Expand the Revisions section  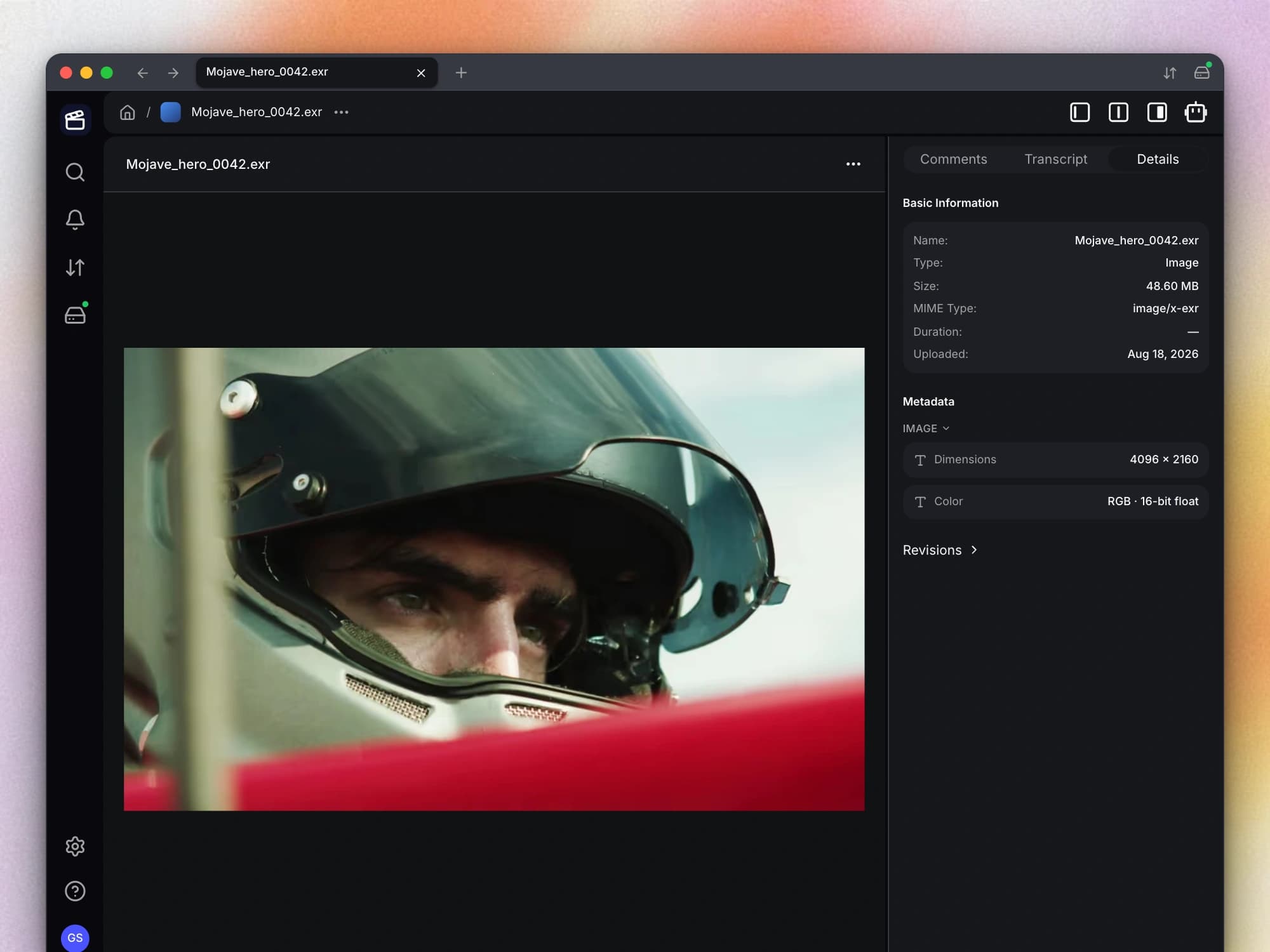[940, 550]
